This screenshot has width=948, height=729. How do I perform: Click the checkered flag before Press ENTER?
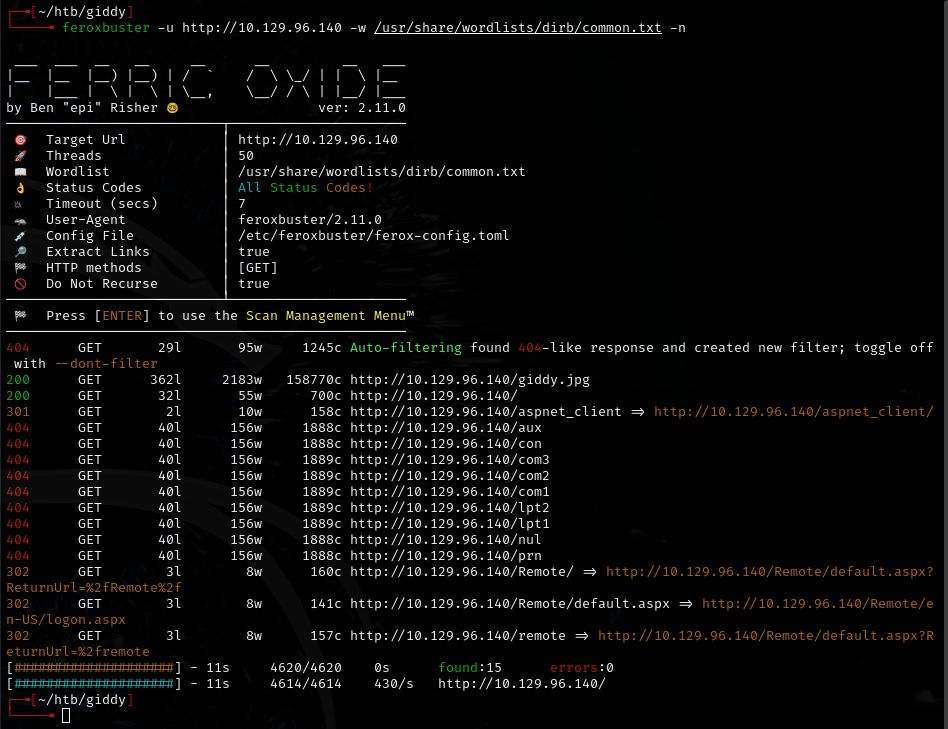point(20,316)
